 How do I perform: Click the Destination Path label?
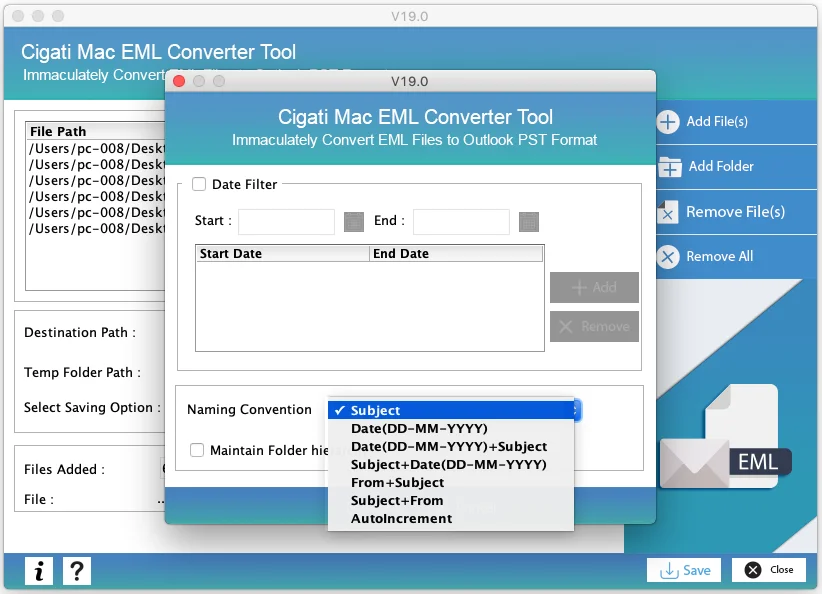[80, 332]
